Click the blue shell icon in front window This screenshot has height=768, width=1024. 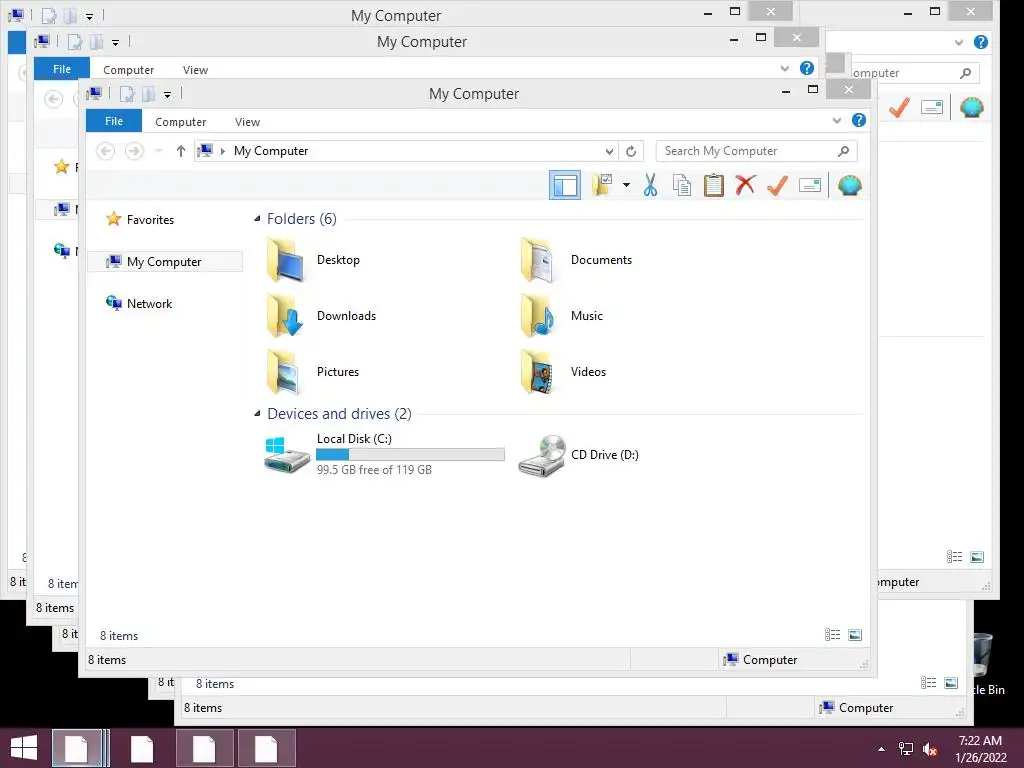click(850, 185)
